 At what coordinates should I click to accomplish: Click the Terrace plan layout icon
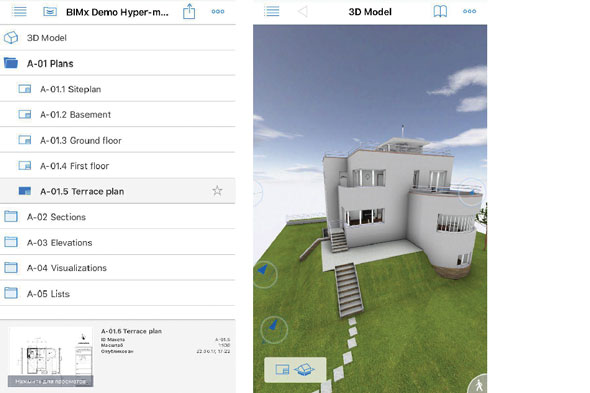click(x=25, y=191)
